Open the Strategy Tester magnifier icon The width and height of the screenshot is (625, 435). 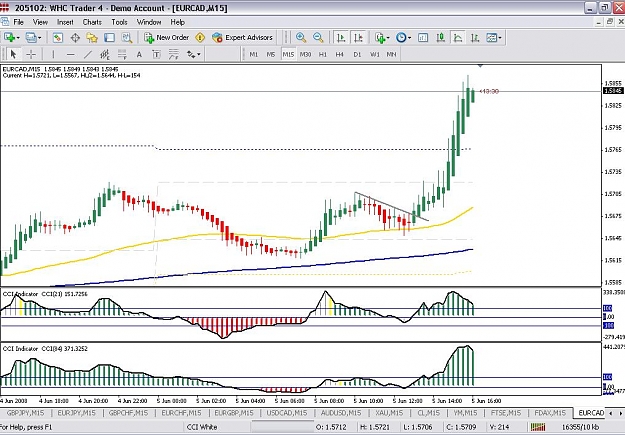coord(127,37)
